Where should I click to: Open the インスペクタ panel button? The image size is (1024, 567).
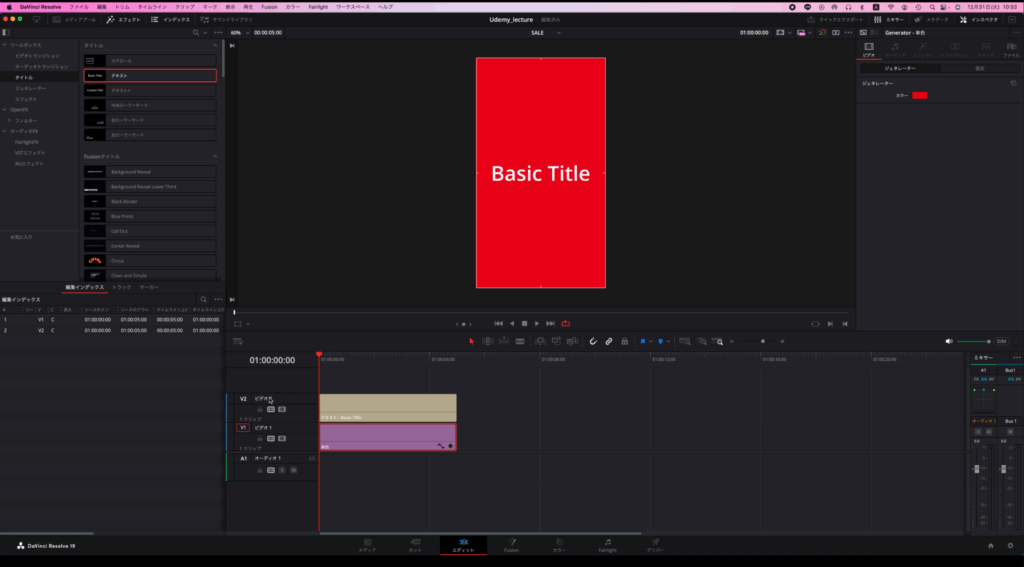[x=980, y=19]
